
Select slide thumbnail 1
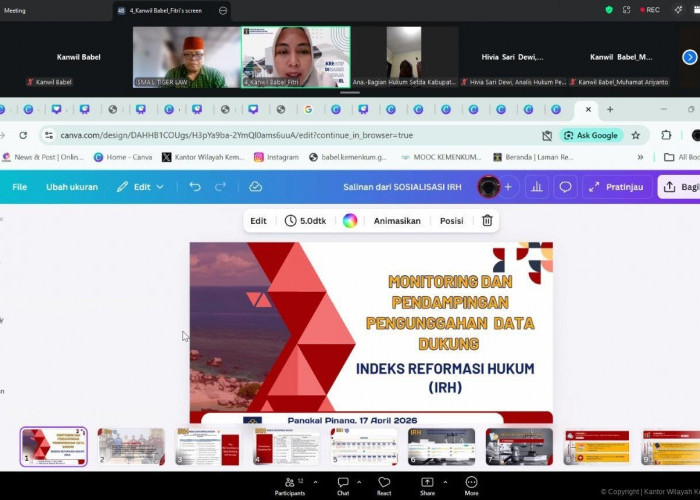pyautogui.click(x=54, y=446)
